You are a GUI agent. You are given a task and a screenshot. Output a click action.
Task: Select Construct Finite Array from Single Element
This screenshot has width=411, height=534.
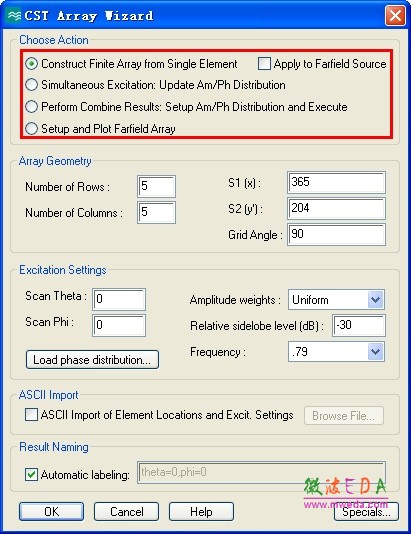32,64
